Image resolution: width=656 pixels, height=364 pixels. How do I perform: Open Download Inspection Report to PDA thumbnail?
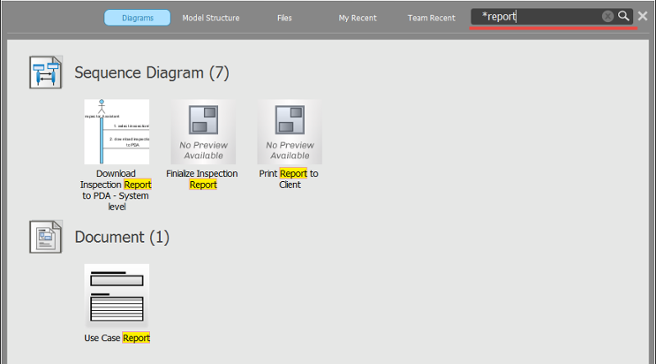pyautogui.click(x=117, y=132)
